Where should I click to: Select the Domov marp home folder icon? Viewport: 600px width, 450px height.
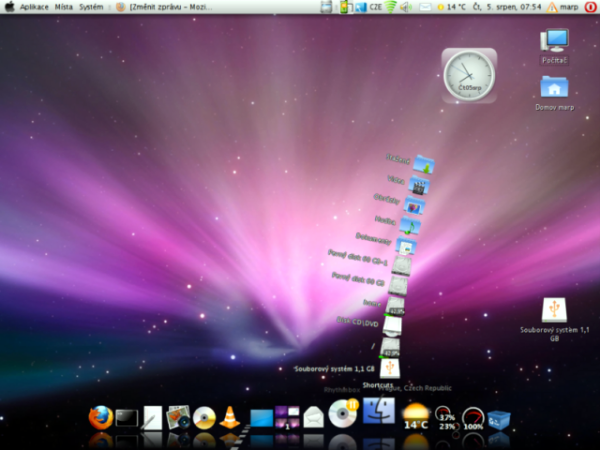coord(554,93)
